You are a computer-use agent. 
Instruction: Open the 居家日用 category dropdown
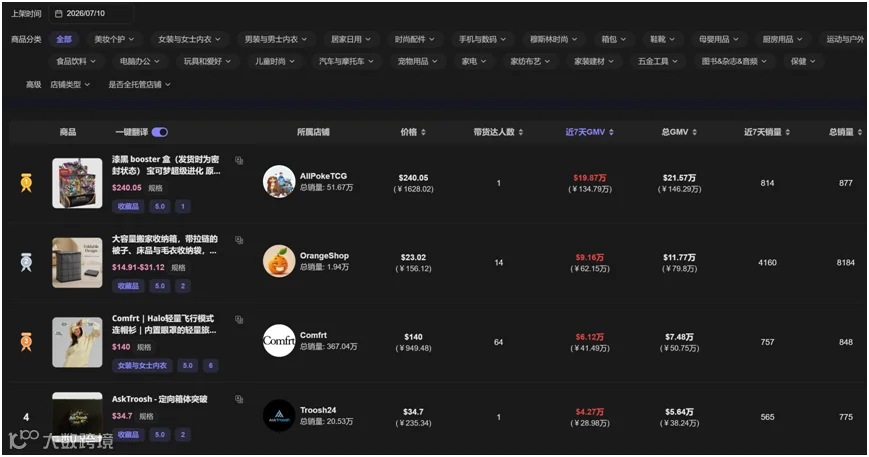351,39
